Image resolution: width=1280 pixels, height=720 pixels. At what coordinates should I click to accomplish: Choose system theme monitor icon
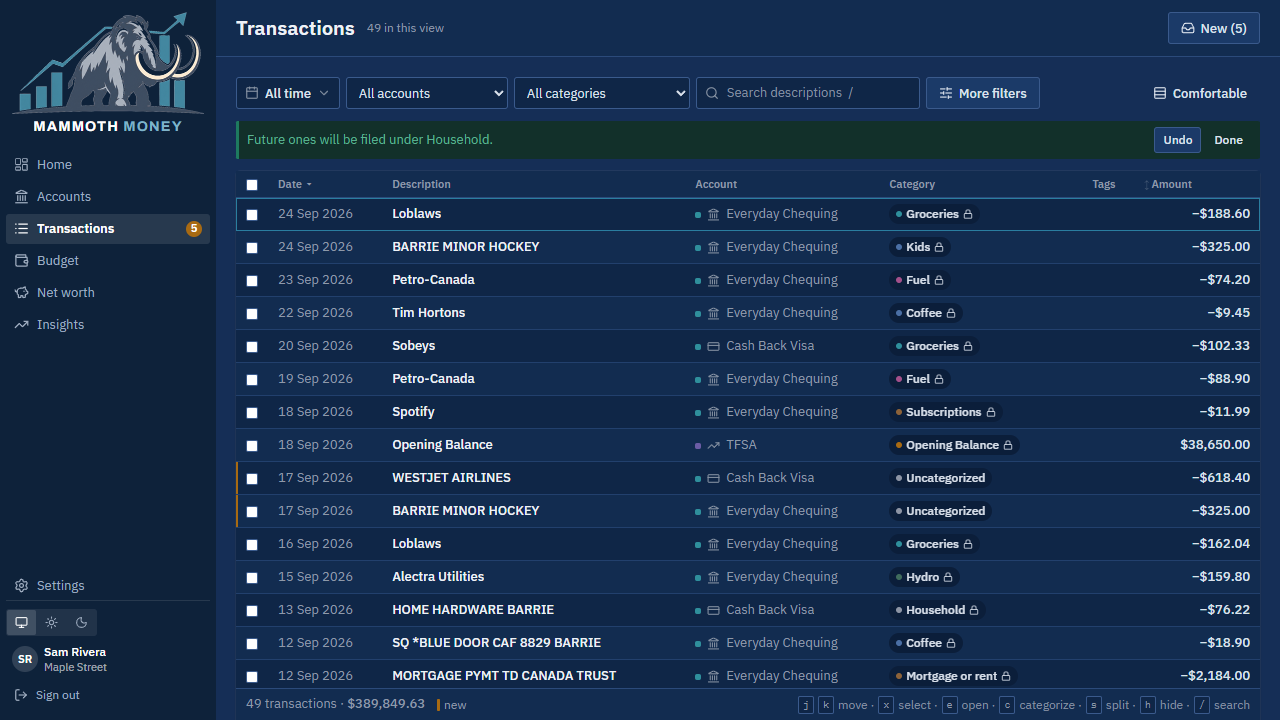[x=21, y=622]
